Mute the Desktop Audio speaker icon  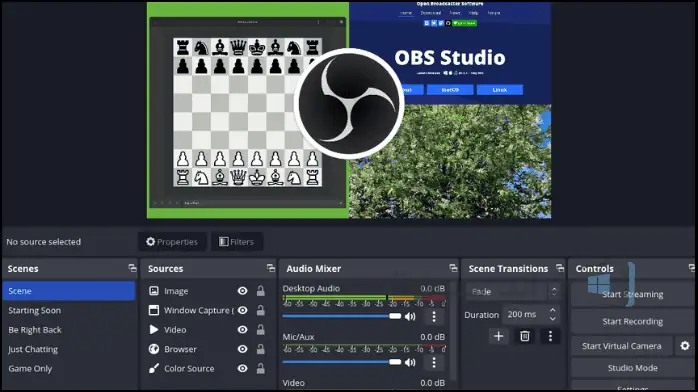pos(410,316)
